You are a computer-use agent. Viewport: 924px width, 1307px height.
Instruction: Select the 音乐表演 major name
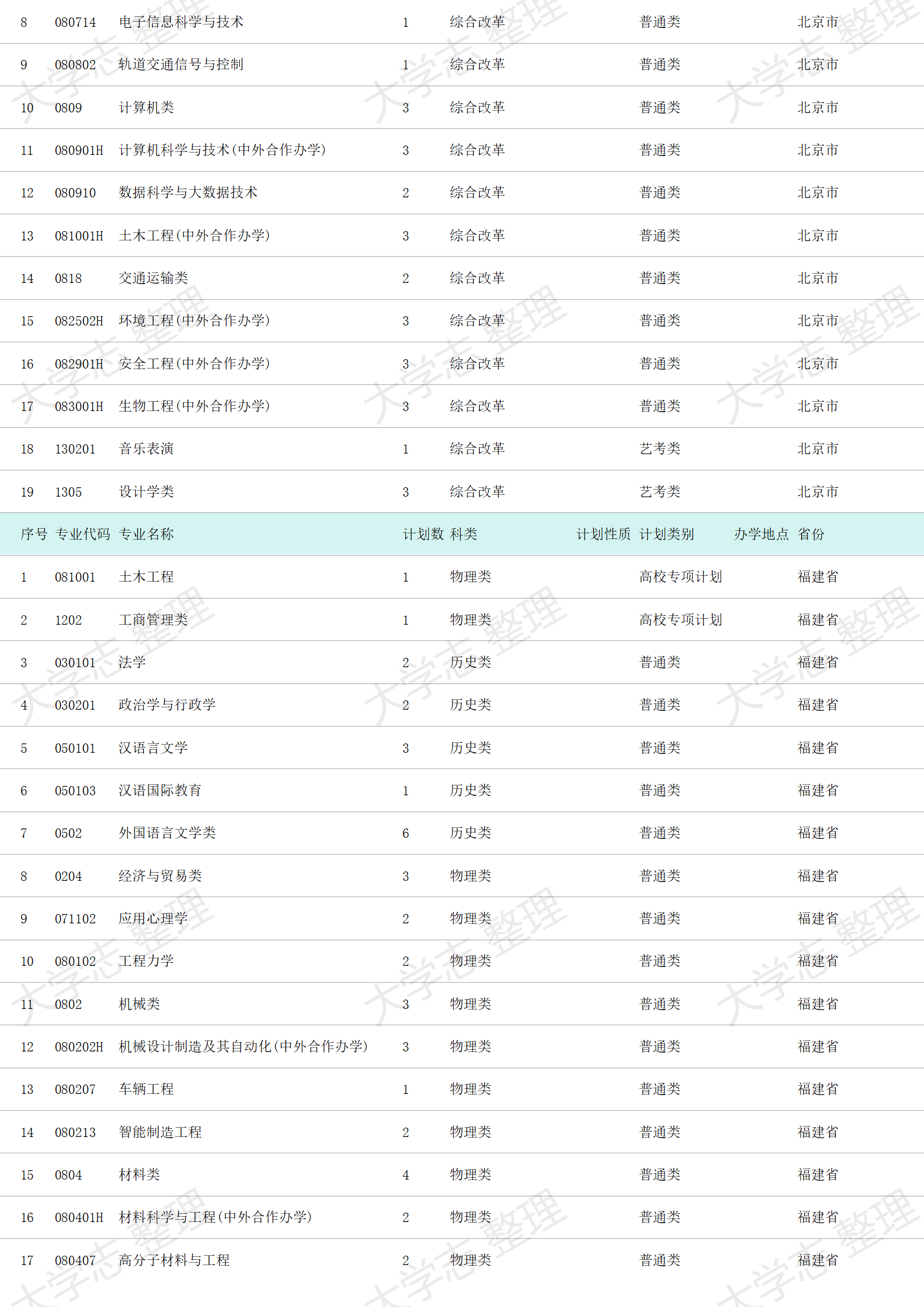pyautogui.click(x=146, y=449)
